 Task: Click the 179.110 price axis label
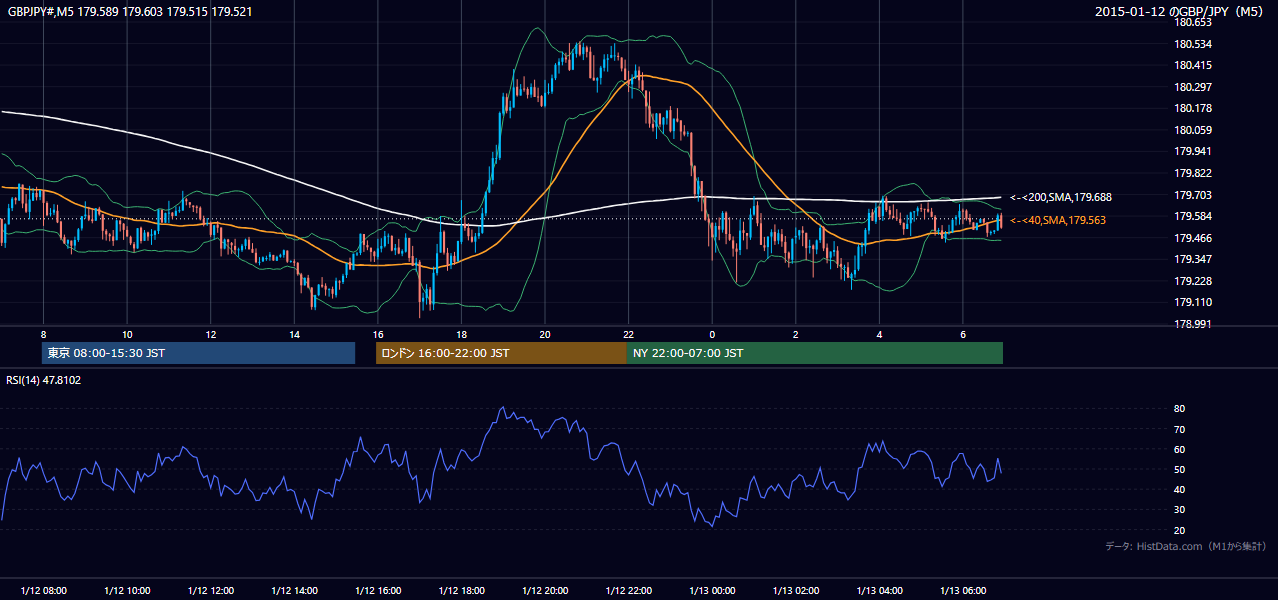coord(1194,302)
